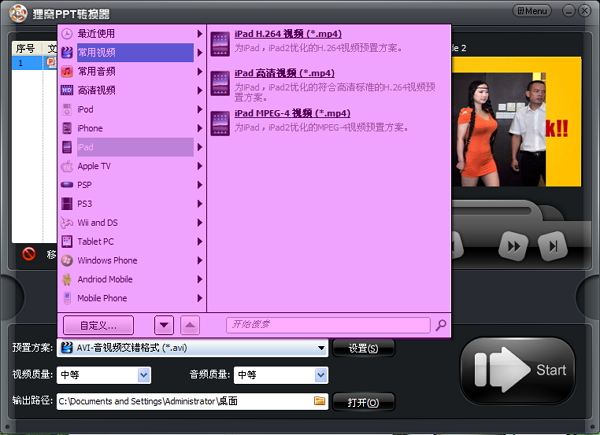Click the iPad 高清视频 preset icon
Screen dimensions: 600x435
[220, 83]
